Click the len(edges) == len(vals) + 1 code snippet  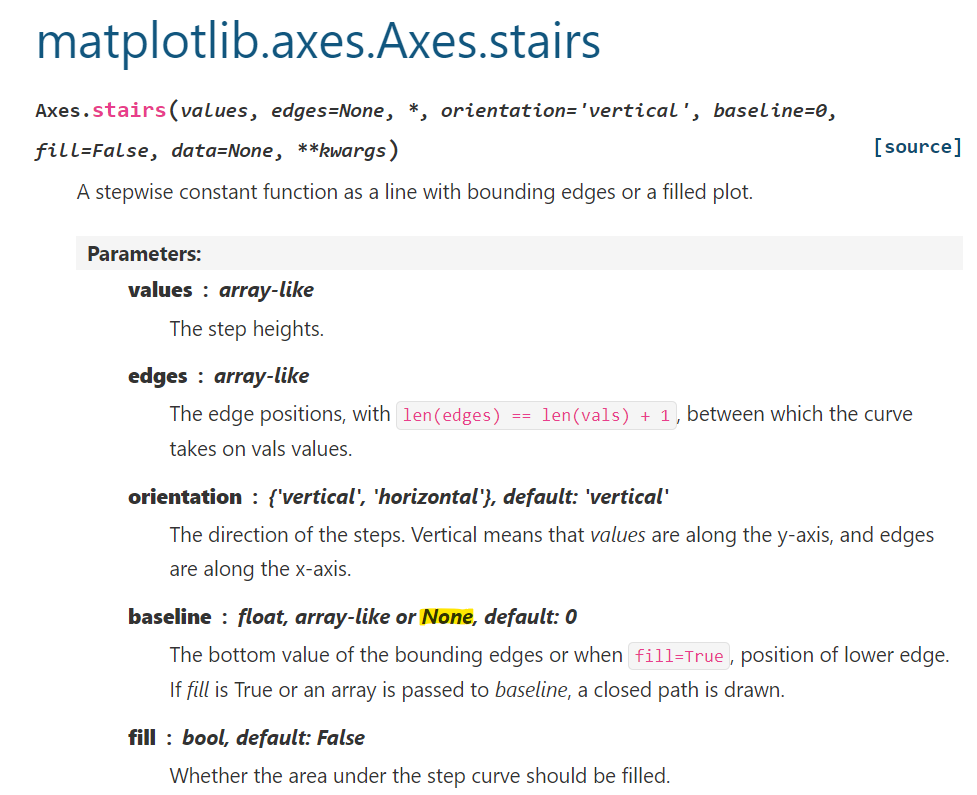click(x=535, y=414)
